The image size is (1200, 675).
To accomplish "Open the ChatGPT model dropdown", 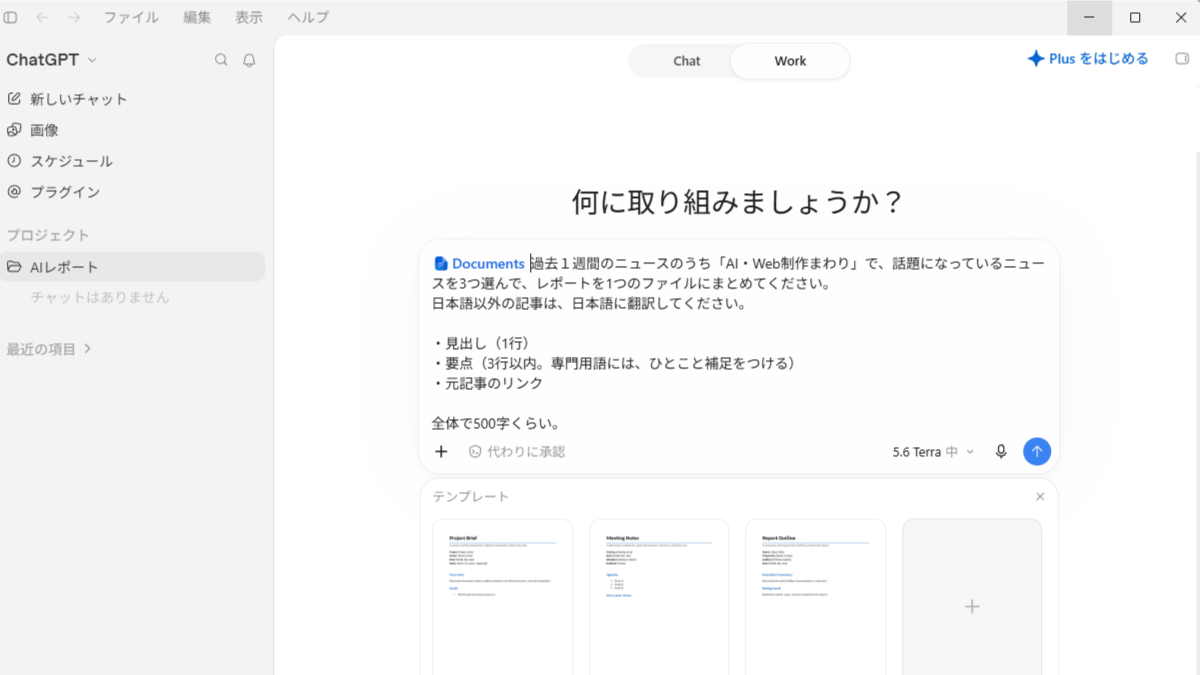I will [52, 60].
